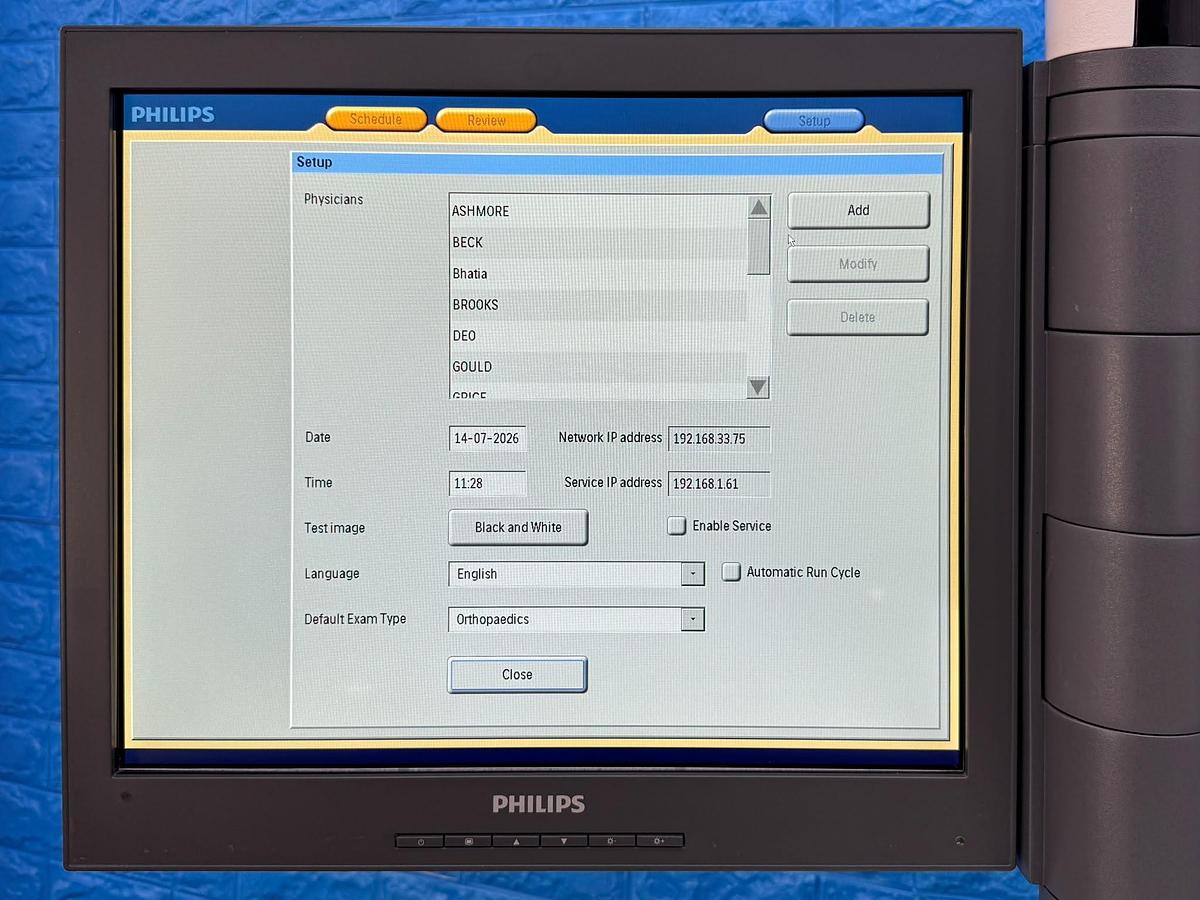This screenshot has height=900, width=1200.
Task: Click the Close button in Setup
Action: point(517,674)
